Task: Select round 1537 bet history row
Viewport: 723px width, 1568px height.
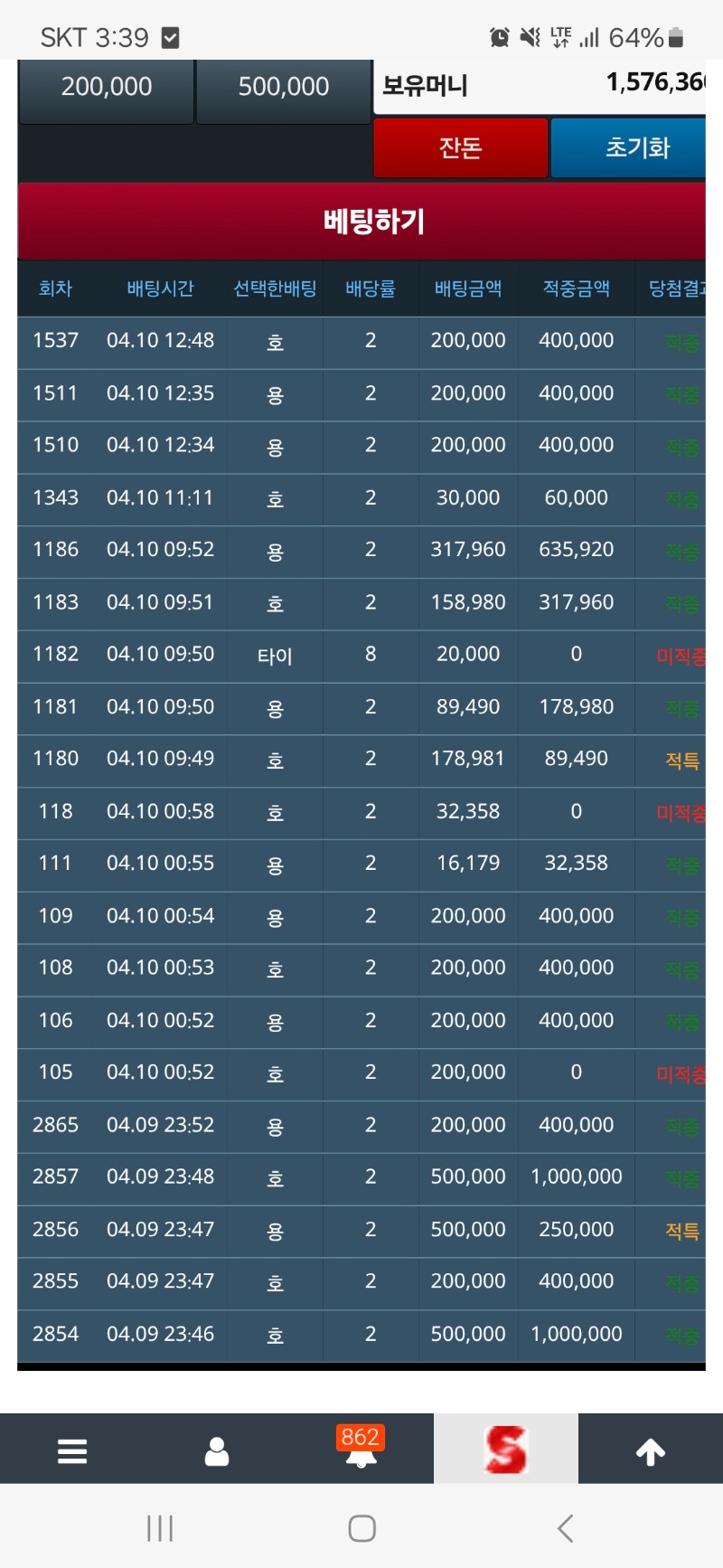Action: (x=361, y=341)
